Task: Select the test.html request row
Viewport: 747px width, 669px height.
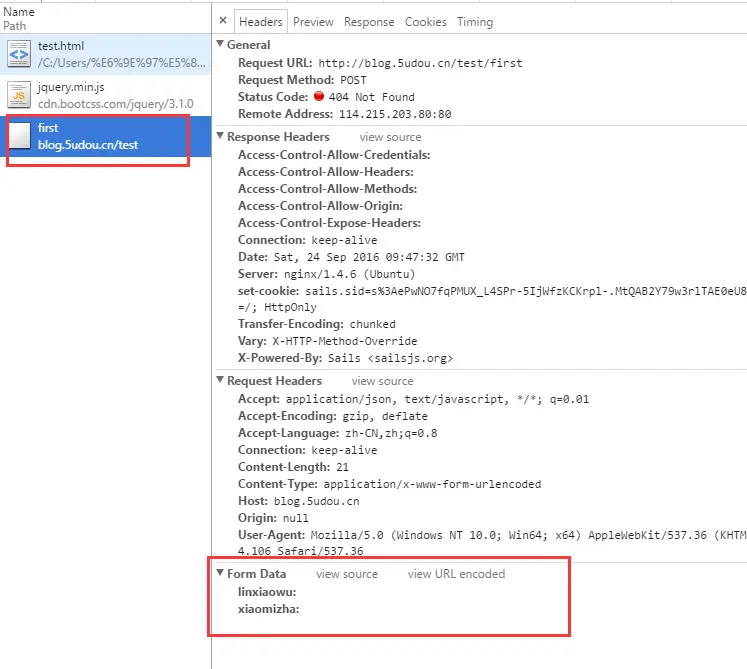Action: [x=105, y=54]
